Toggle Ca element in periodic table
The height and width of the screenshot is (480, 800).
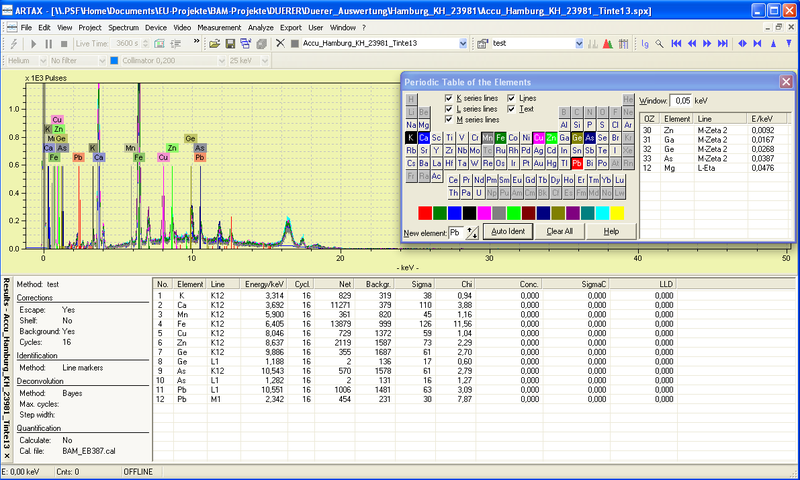pyautogui.click(x=424, y=138)
